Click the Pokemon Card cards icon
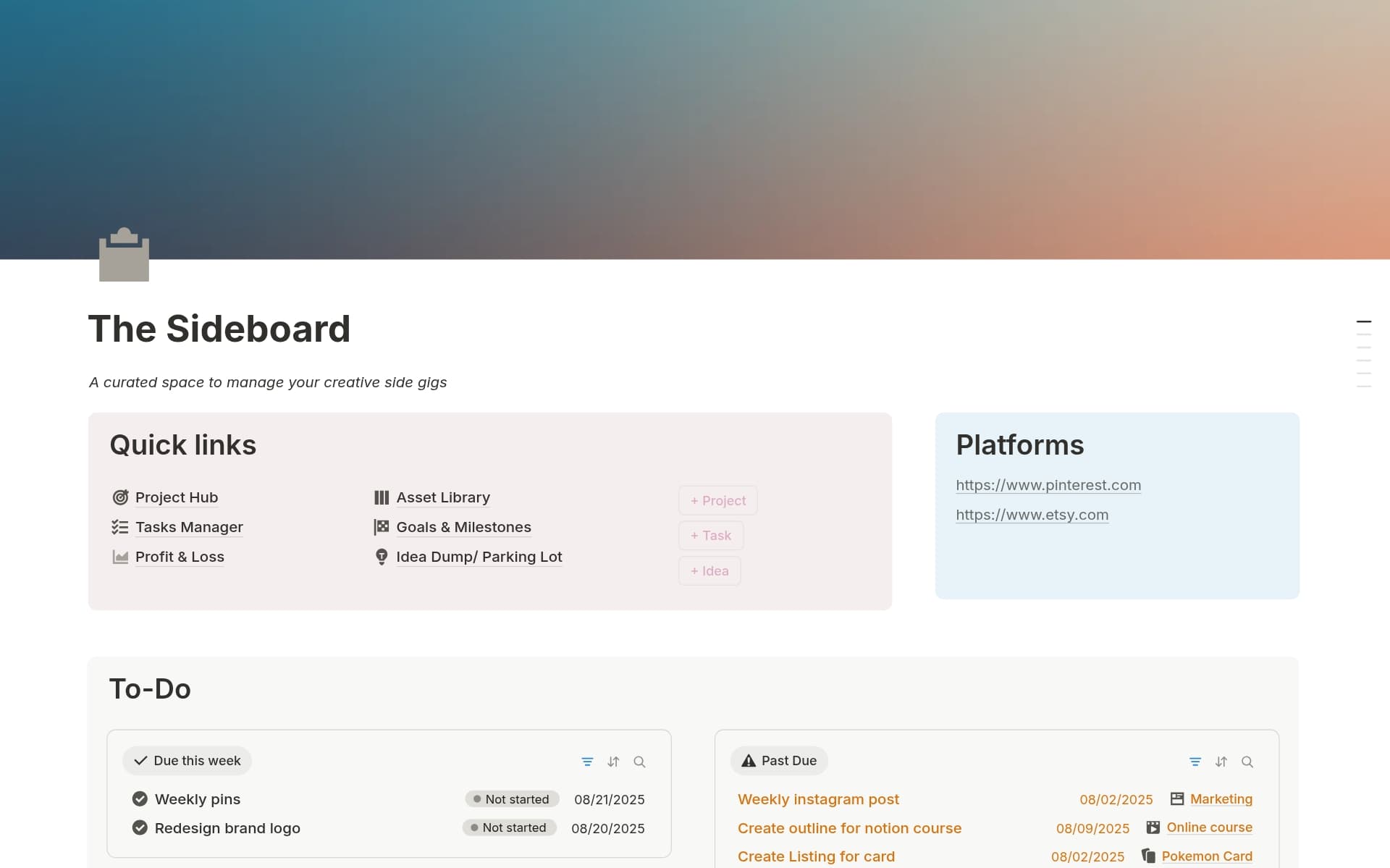This screenshot has height=868, width=1390. [x=1149, y=855]
